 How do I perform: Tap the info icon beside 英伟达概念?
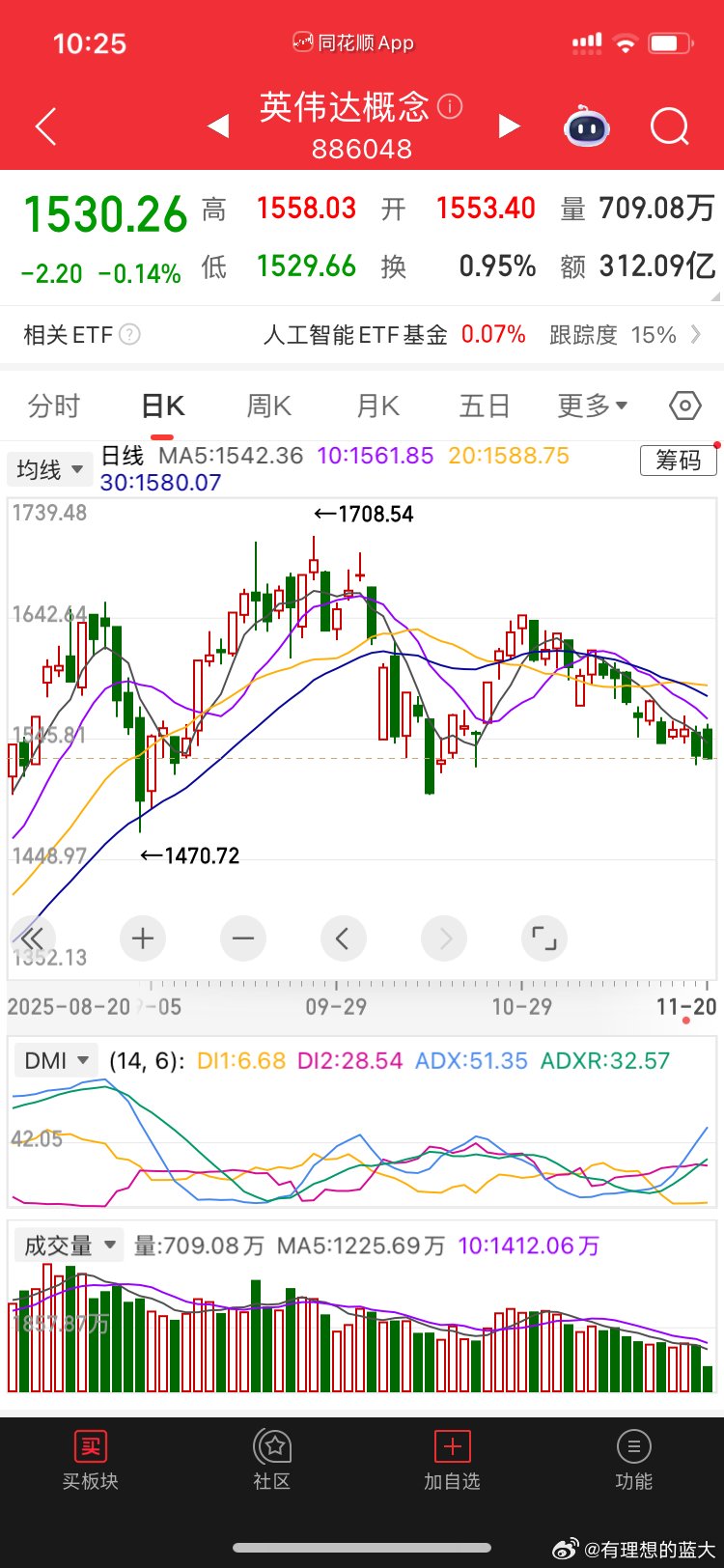(450, 106)
